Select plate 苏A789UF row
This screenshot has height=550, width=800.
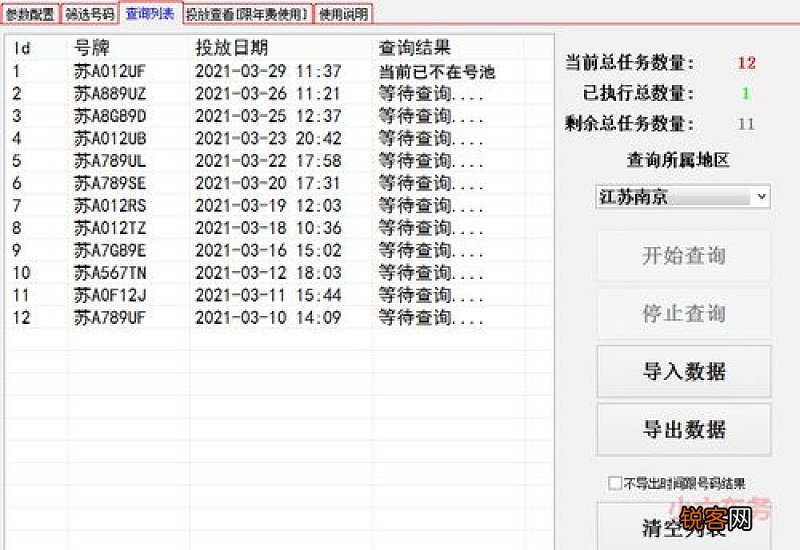281,318
